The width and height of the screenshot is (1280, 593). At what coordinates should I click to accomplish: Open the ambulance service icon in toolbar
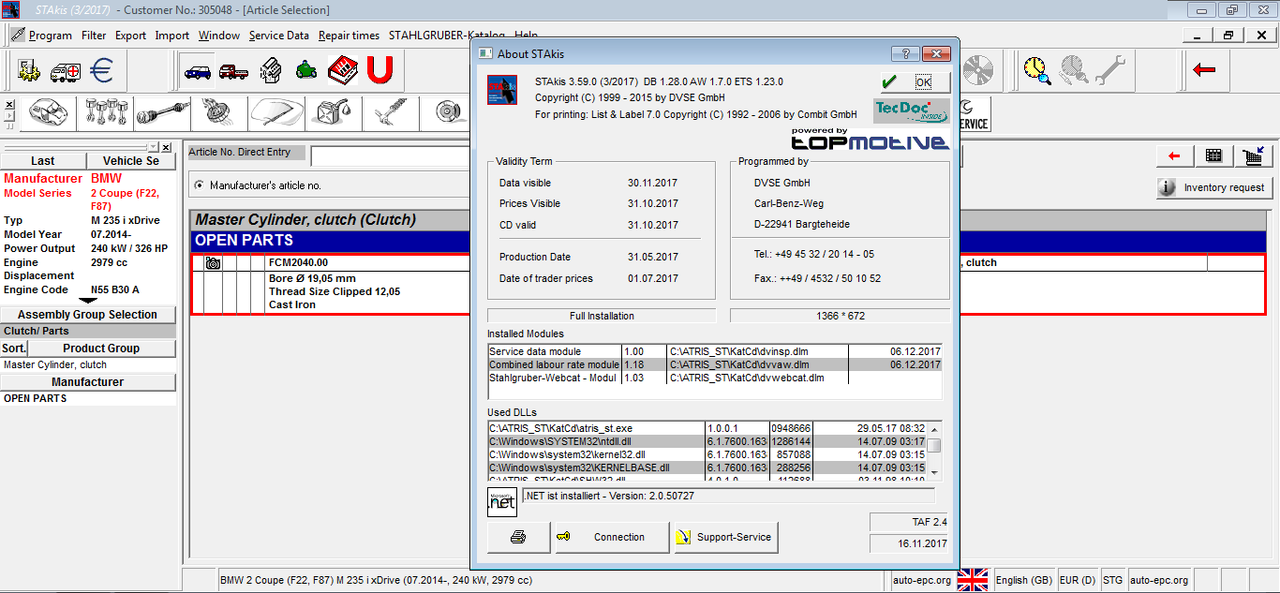click(x=66, y=71)
